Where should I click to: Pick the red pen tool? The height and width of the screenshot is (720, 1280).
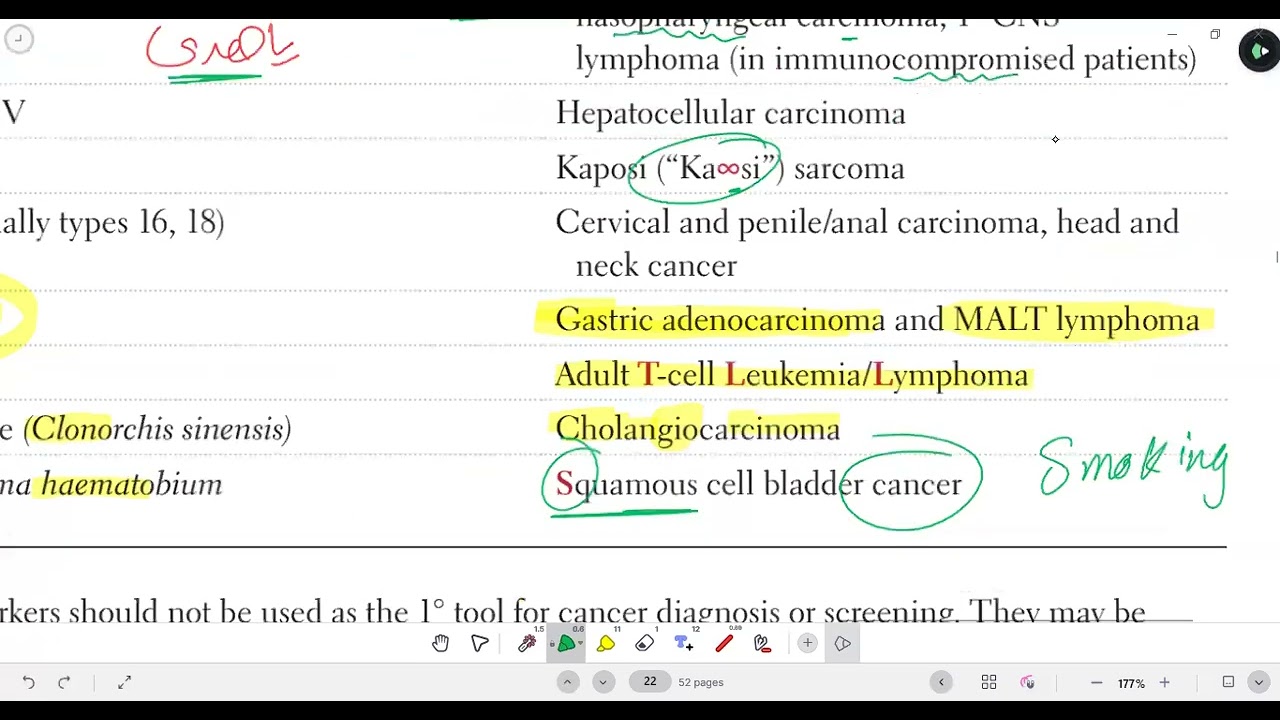[x=724, y=643]
